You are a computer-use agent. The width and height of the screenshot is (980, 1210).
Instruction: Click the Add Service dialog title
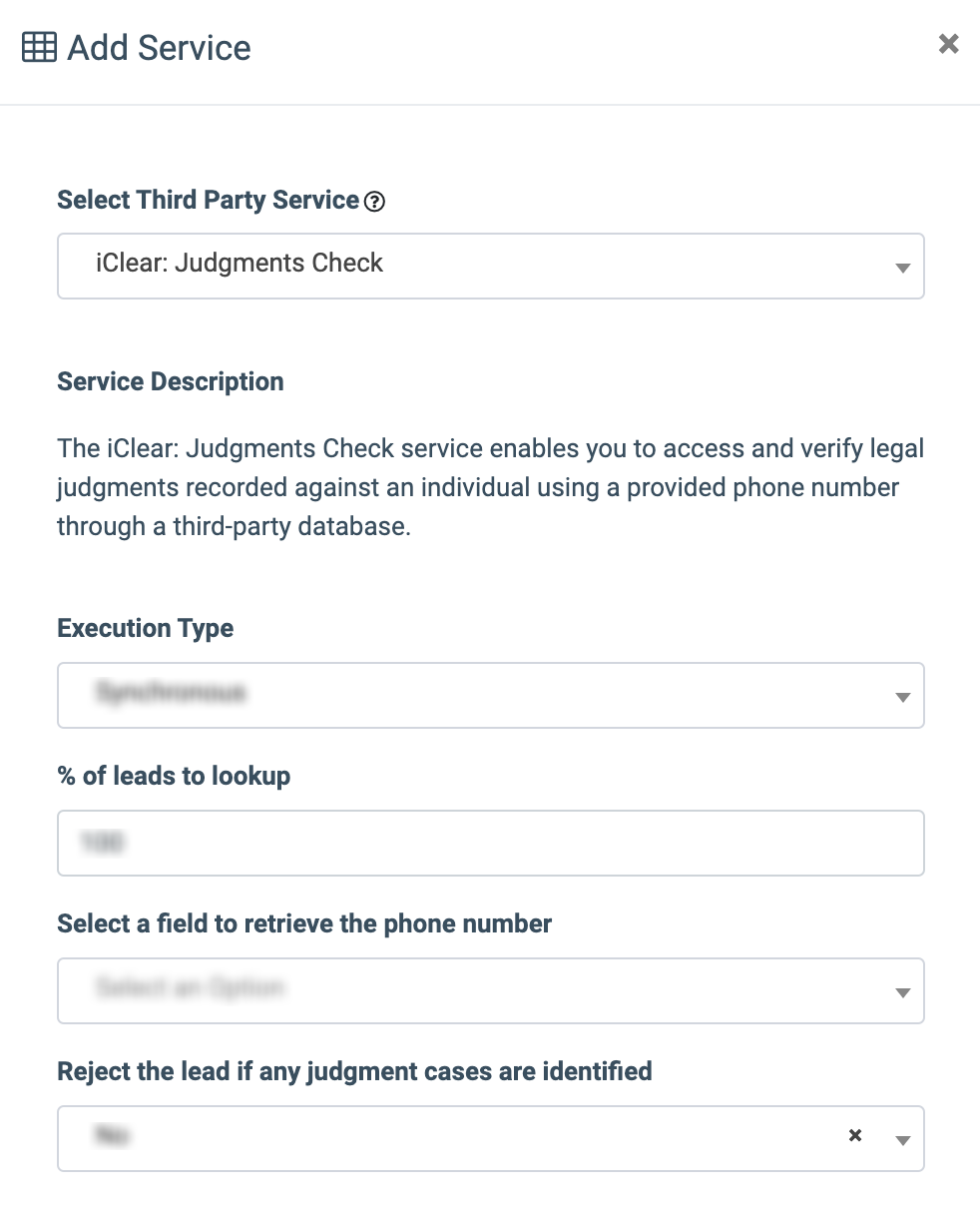(x=160, y=48)
